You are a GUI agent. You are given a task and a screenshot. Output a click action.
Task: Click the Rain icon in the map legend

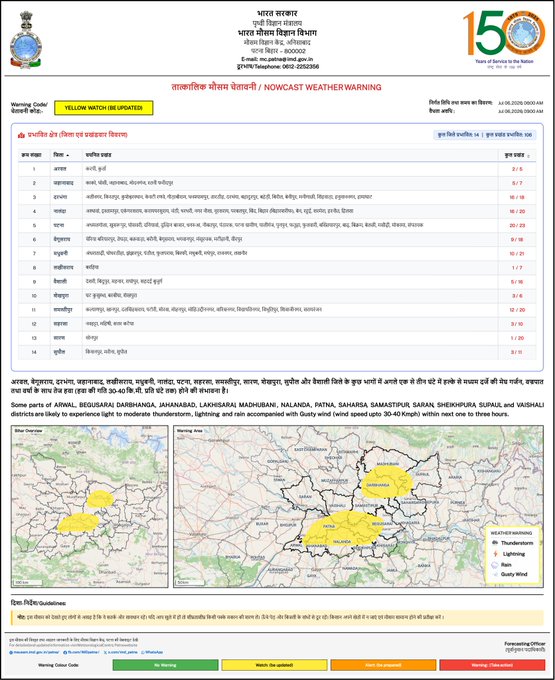pyautogui.click(x=495, y=565)
